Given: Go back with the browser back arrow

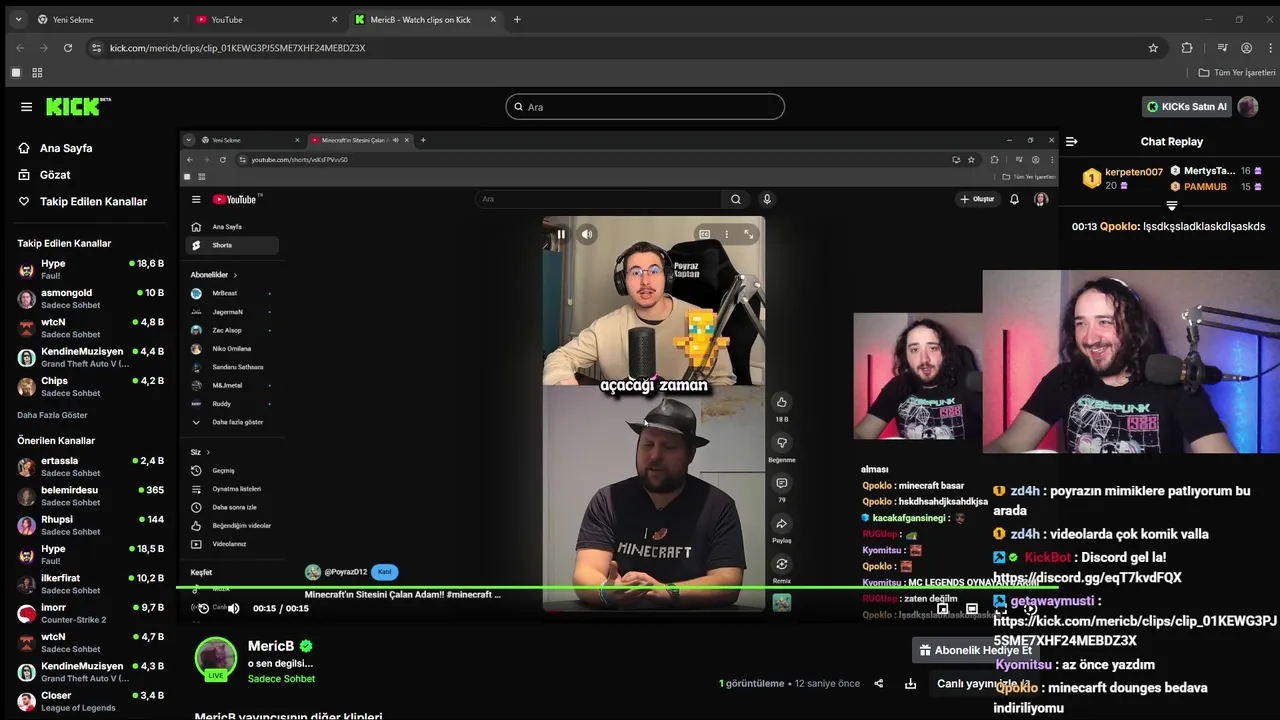Looking at the screenshot, I should coord(20,48).
